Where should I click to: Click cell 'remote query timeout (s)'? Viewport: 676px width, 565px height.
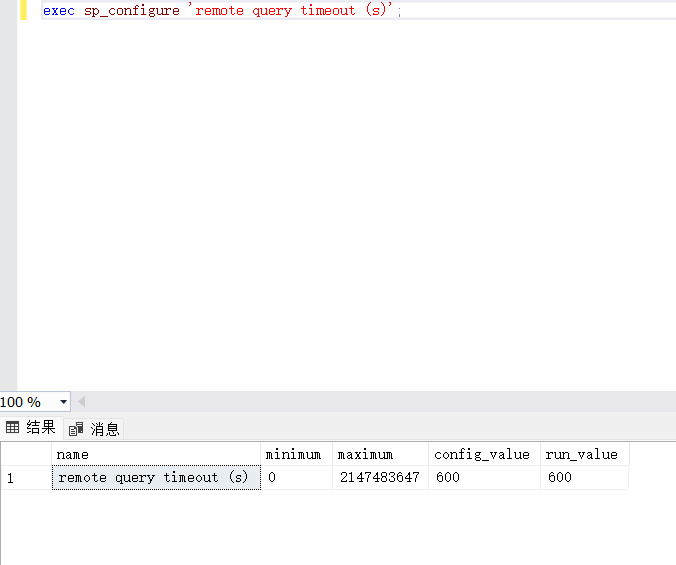(156, 478)
